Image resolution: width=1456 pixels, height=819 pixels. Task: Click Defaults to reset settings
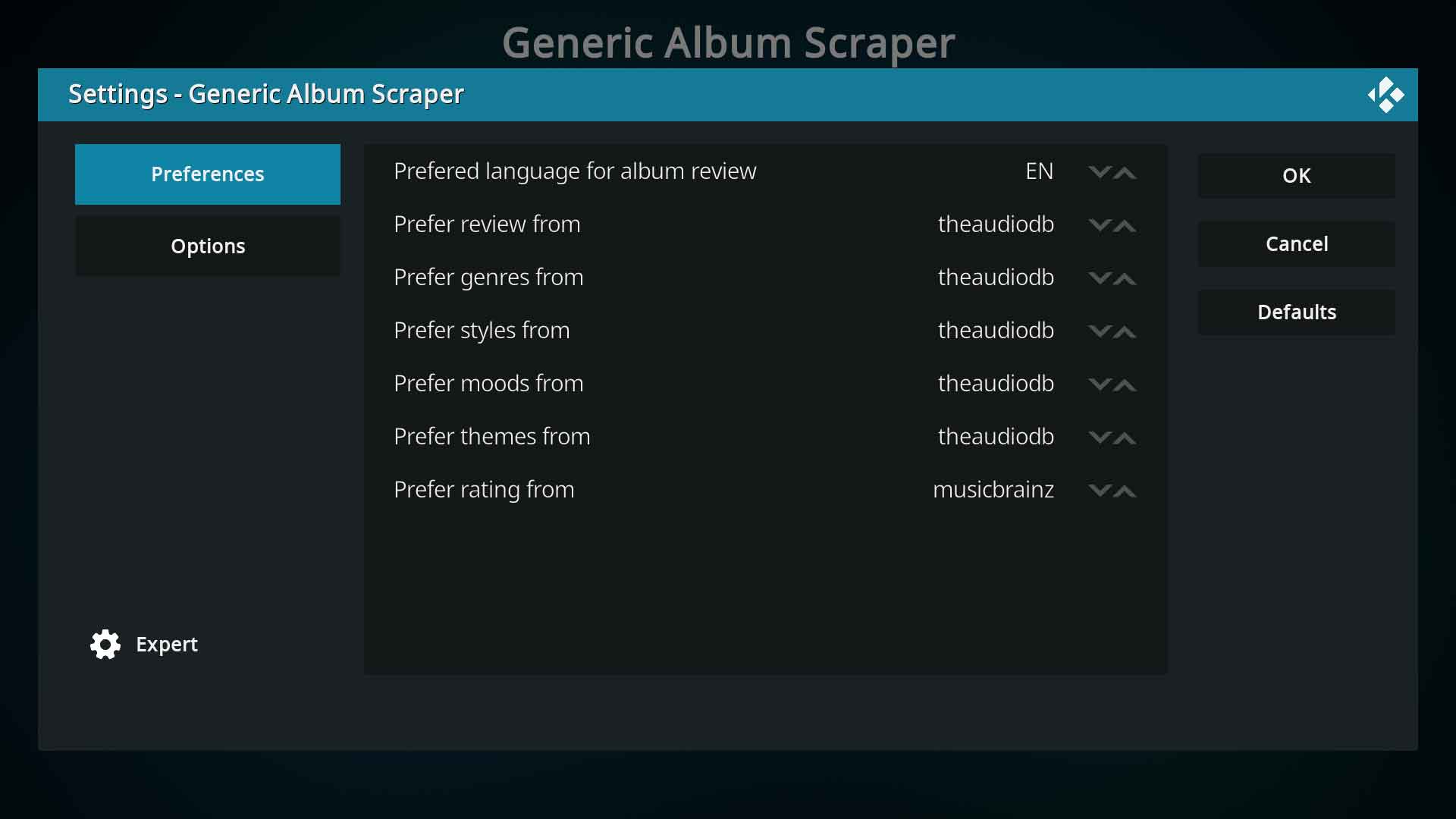click(x=1296, y=312)
